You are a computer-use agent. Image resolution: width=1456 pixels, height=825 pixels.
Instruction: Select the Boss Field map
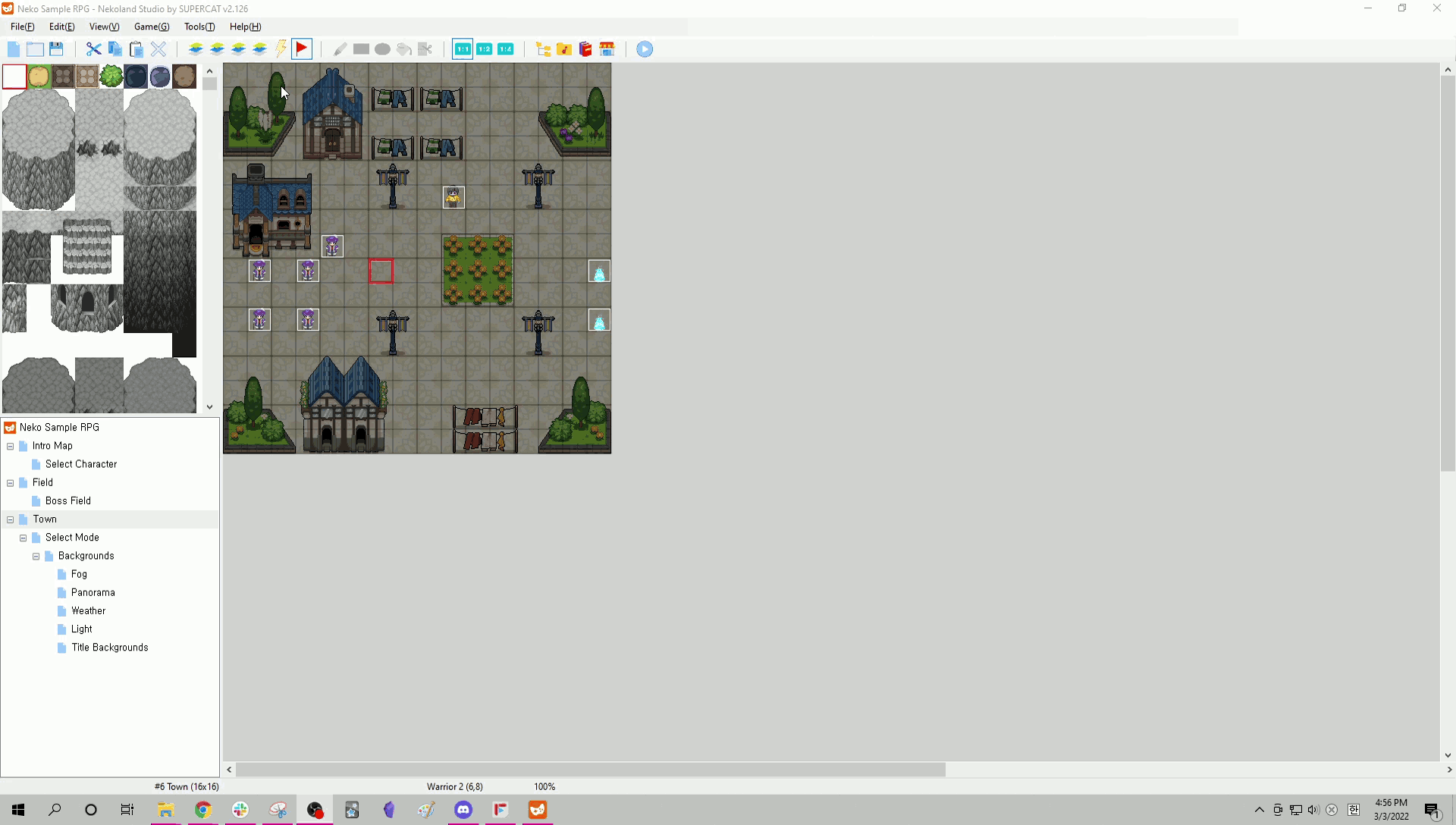point(68,500)
